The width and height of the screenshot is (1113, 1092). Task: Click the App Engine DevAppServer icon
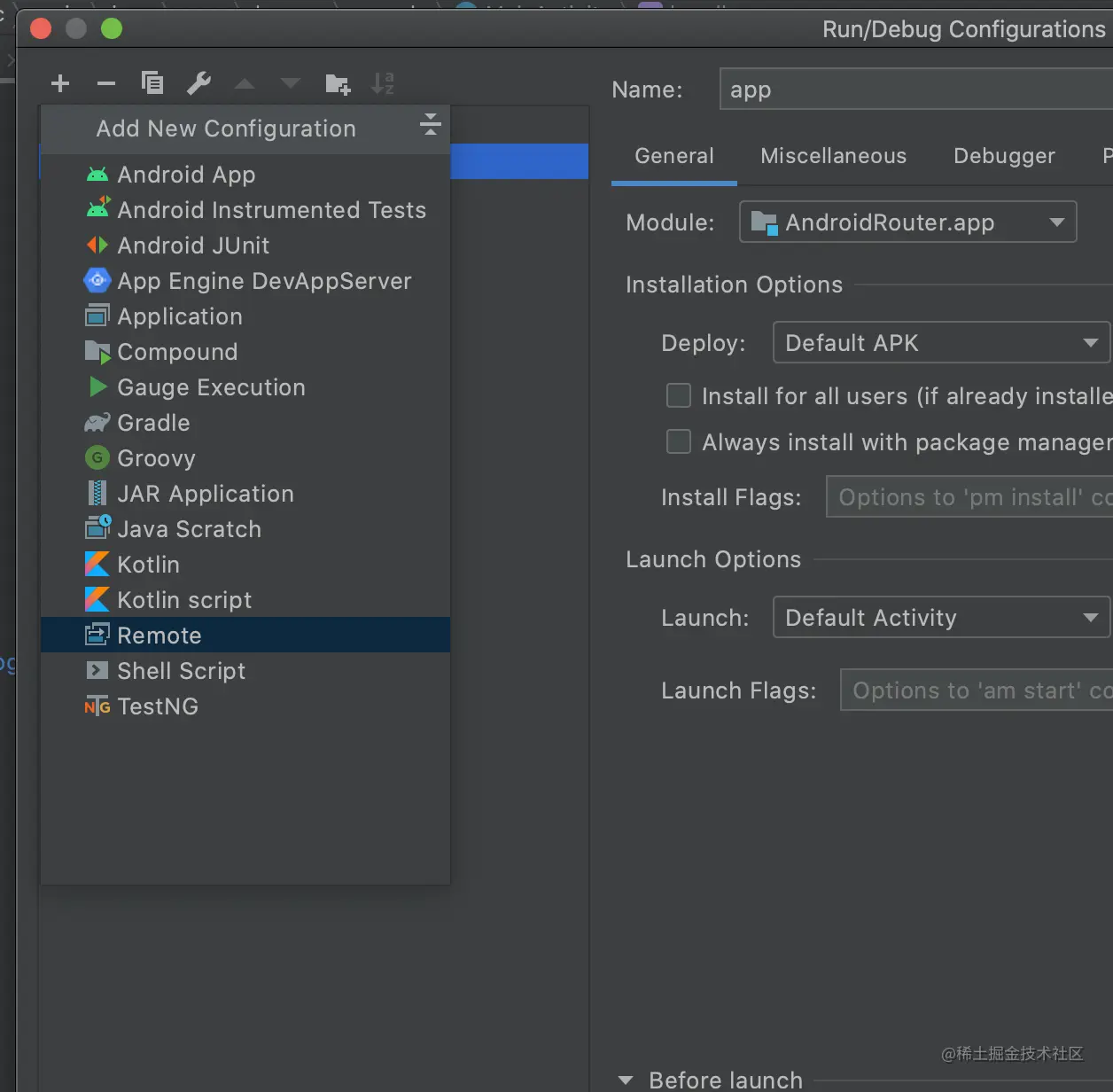click(x=97, y=280)
